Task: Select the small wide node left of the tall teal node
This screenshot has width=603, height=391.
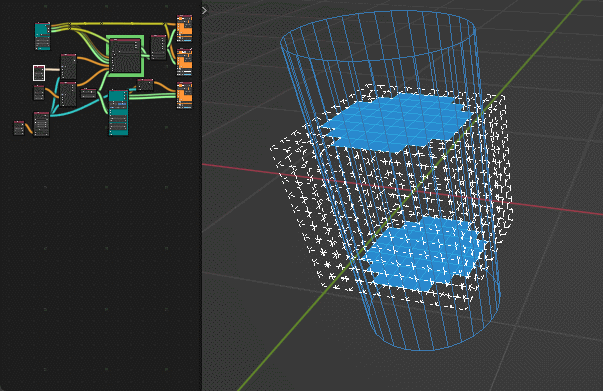Action: (88, 93)
